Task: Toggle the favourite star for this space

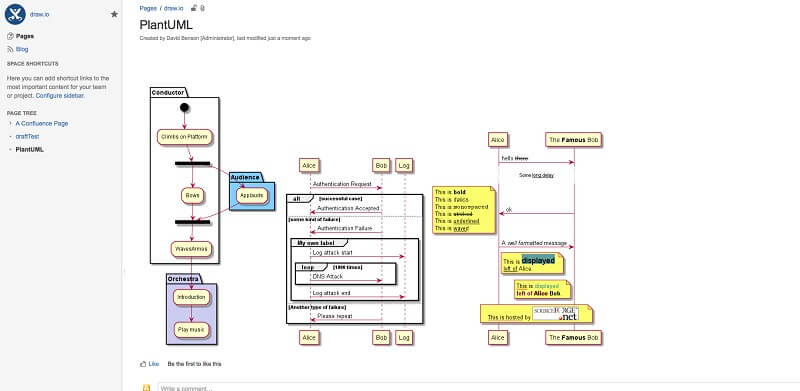Action: click(x=114, y=14)
